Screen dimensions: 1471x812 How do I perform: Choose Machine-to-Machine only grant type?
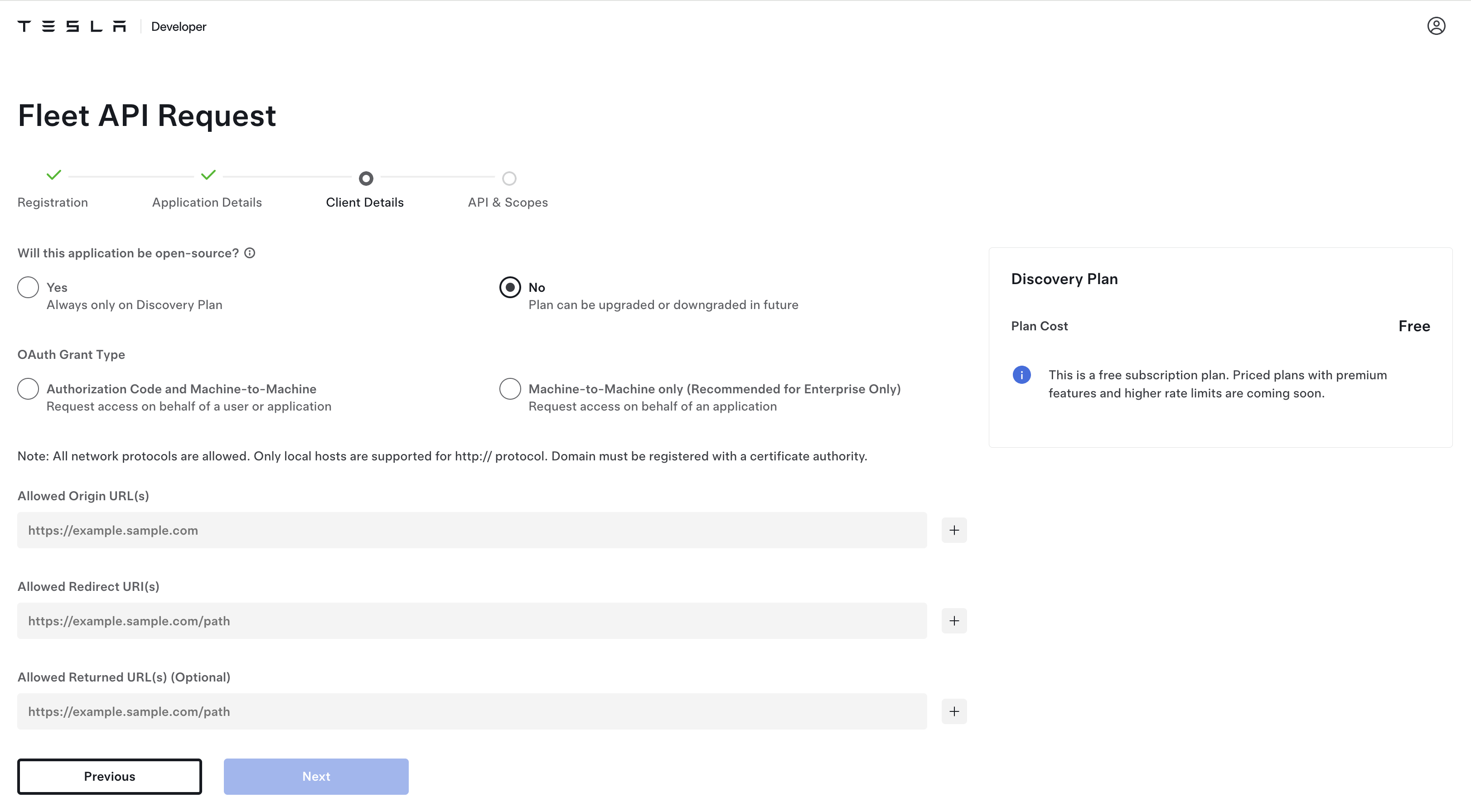tap(510, 389)
